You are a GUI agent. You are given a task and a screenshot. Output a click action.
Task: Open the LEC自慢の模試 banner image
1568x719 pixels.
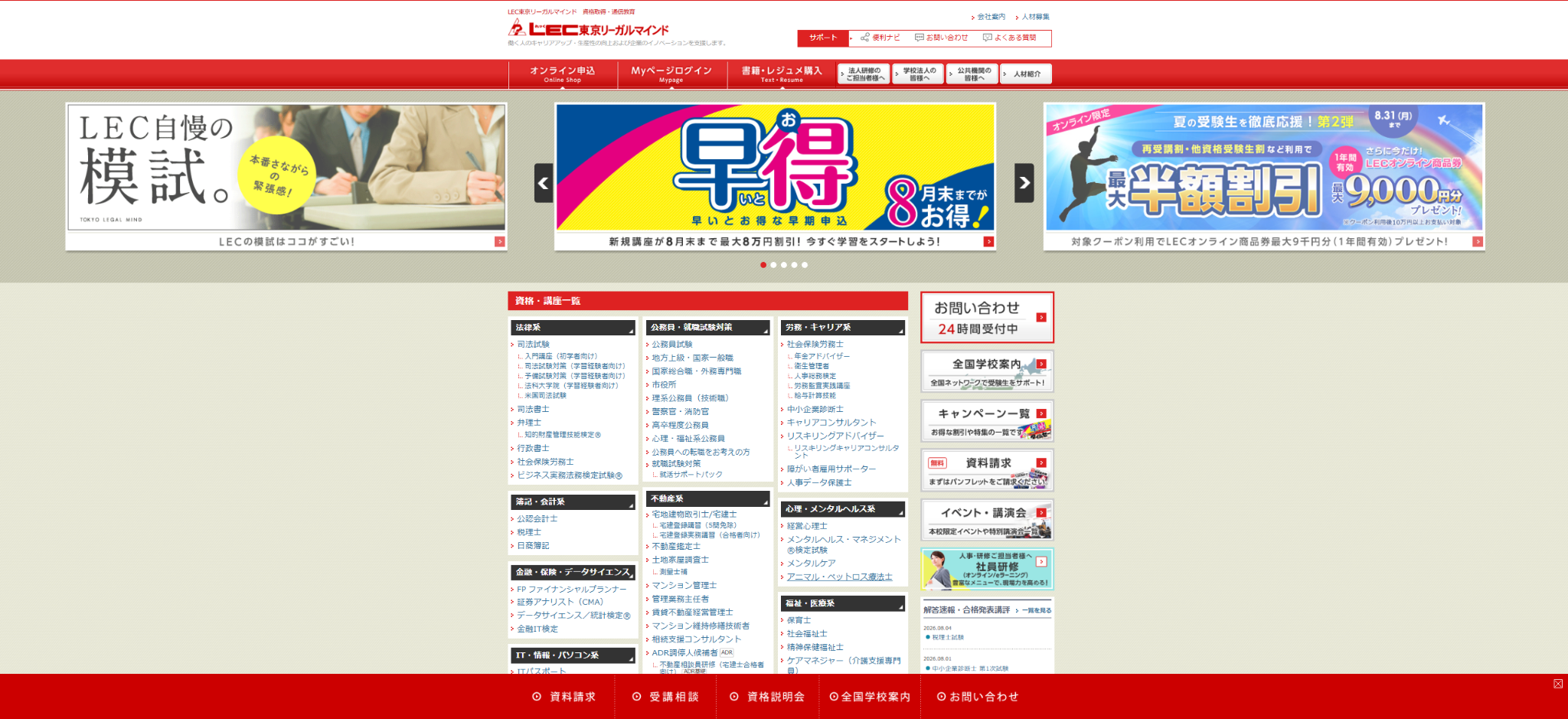(286, 167)
